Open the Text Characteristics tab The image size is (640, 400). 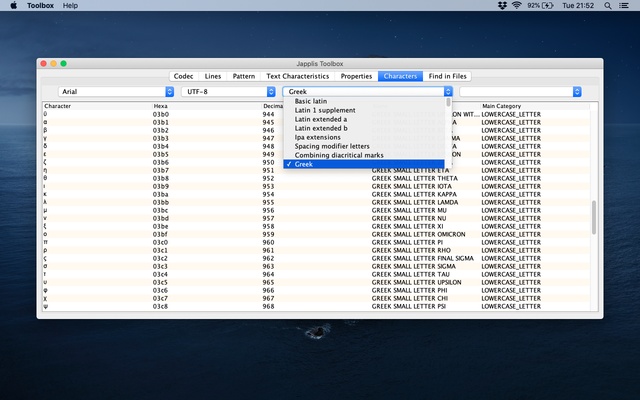298,76
